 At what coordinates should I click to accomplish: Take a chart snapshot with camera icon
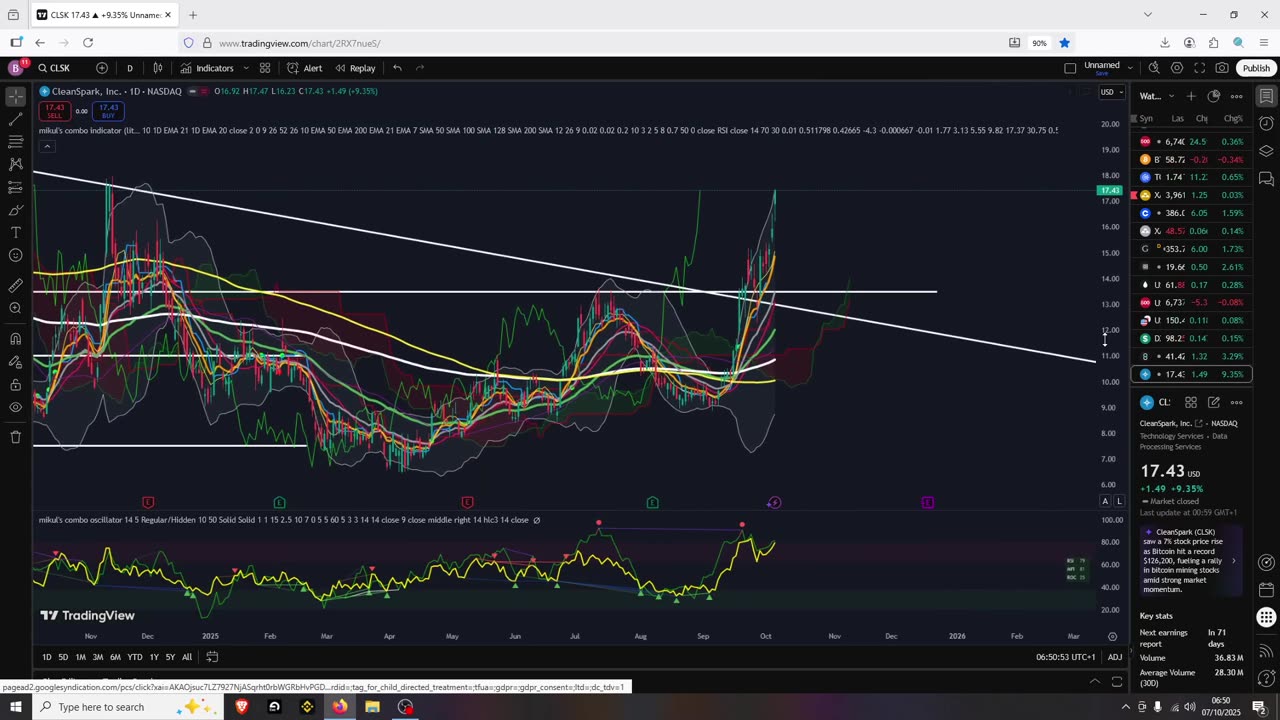[x=1222, y=68]
